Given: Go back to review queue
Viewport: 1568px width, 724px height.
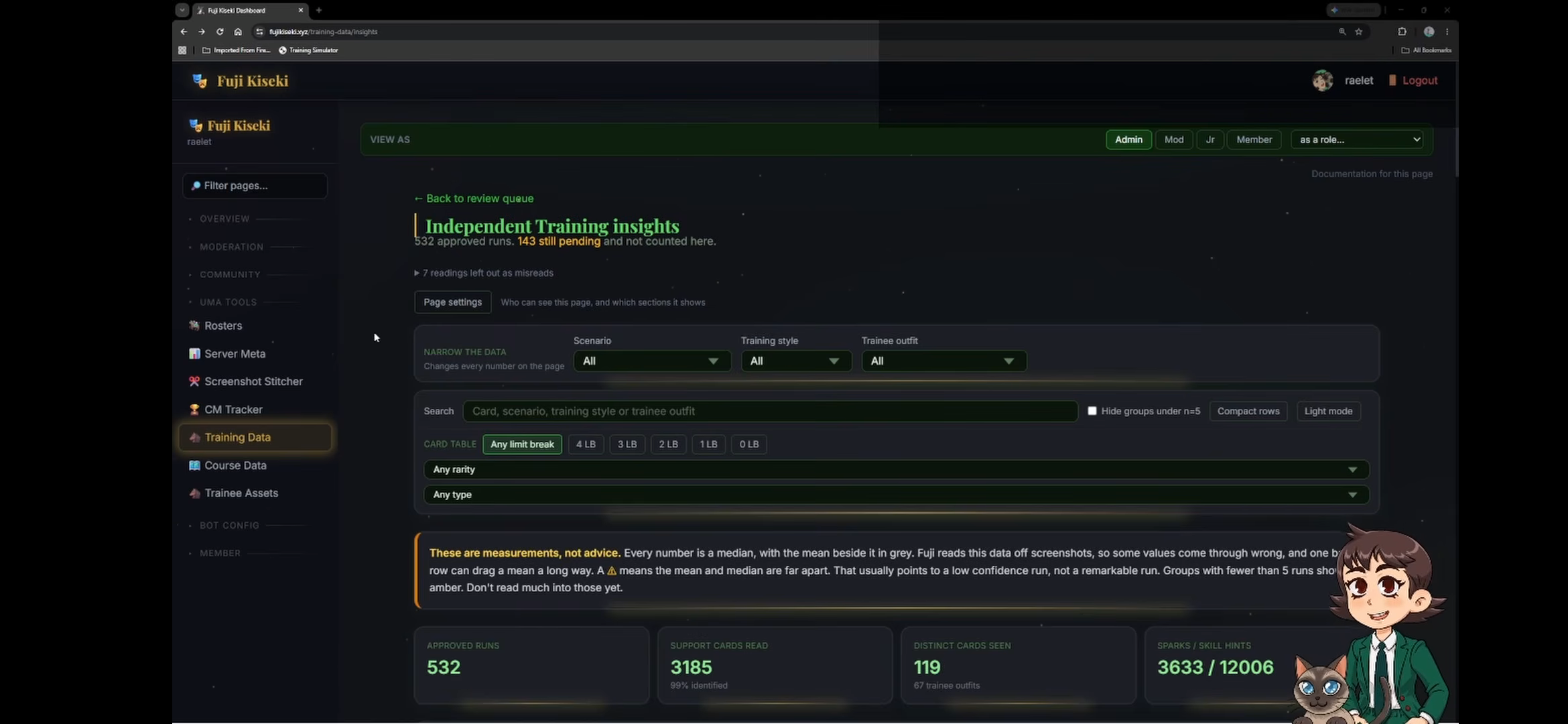Looking at the screenshot, I should pos(474,198).
